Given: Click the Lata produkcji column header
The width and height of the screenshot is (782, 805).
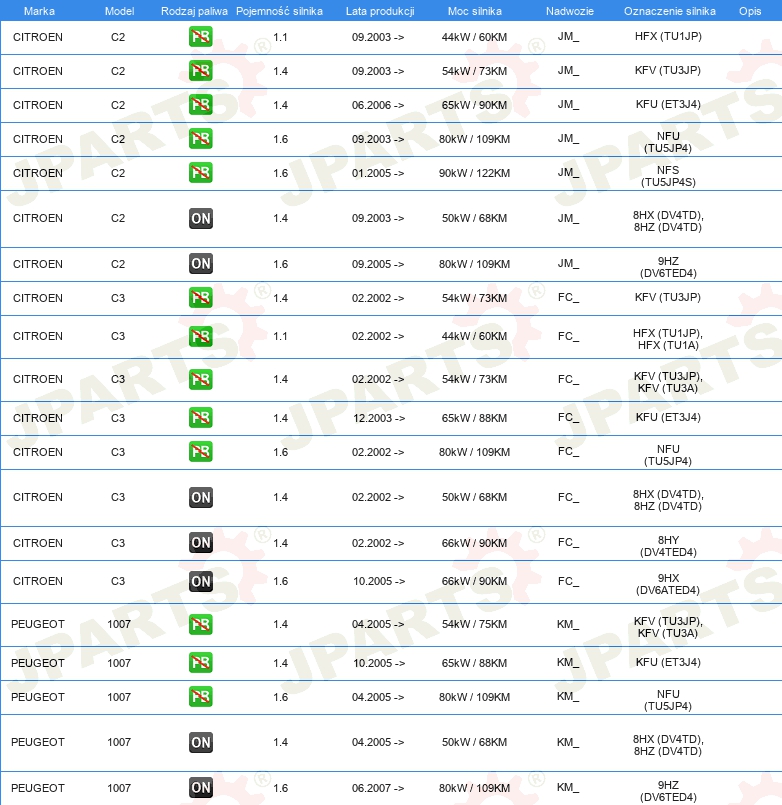Looking at the screenshot, I should click(380, 11).
